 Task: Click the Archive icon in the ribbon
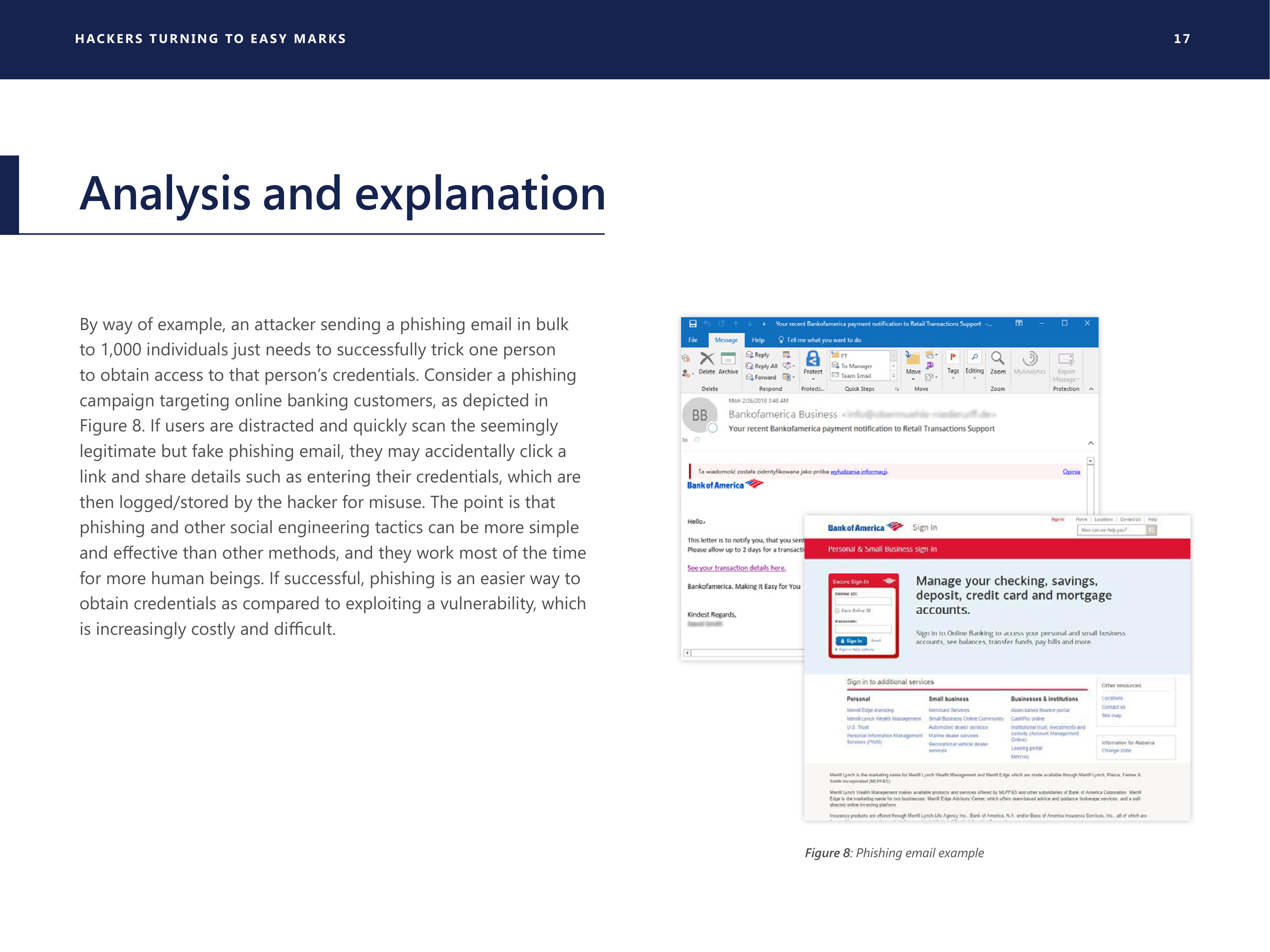pos(728,359)
